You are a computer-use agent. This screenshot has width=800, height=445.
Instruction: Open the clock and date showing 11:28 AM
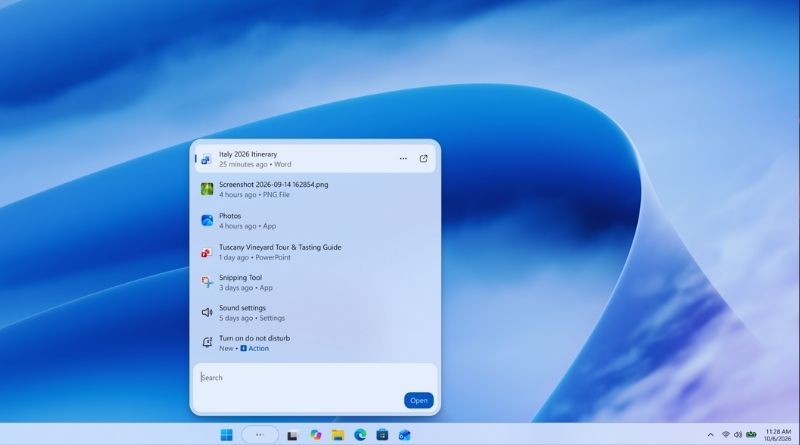point(778,435)
